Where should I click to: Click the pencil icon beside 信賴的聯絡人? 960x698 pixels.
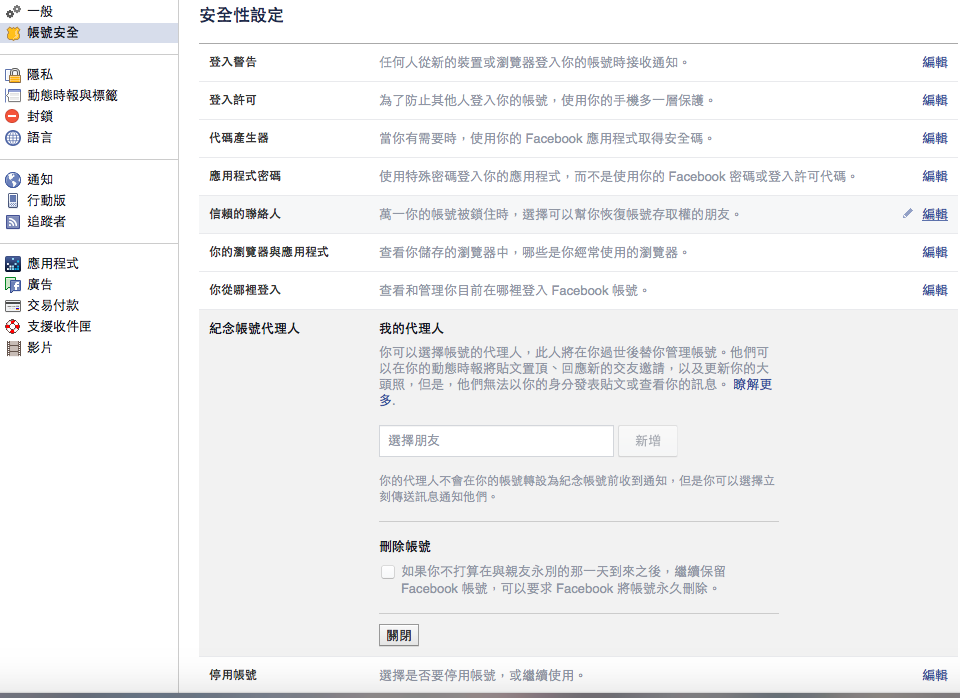click(907, 214)
